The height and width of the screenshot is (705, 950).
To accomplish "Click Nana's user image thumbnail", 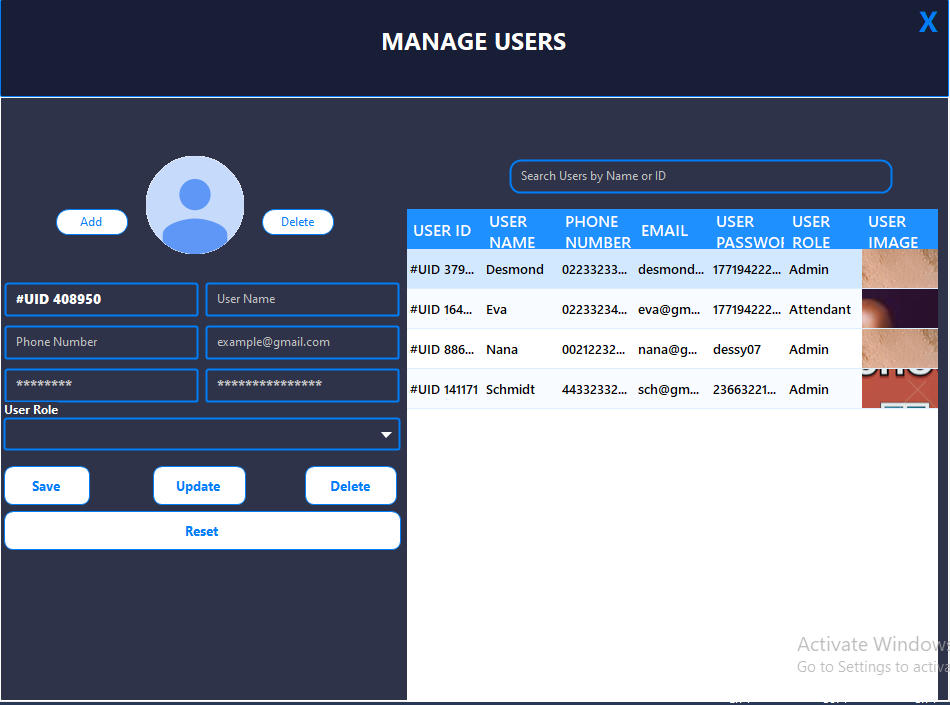I will click(900, 349).
